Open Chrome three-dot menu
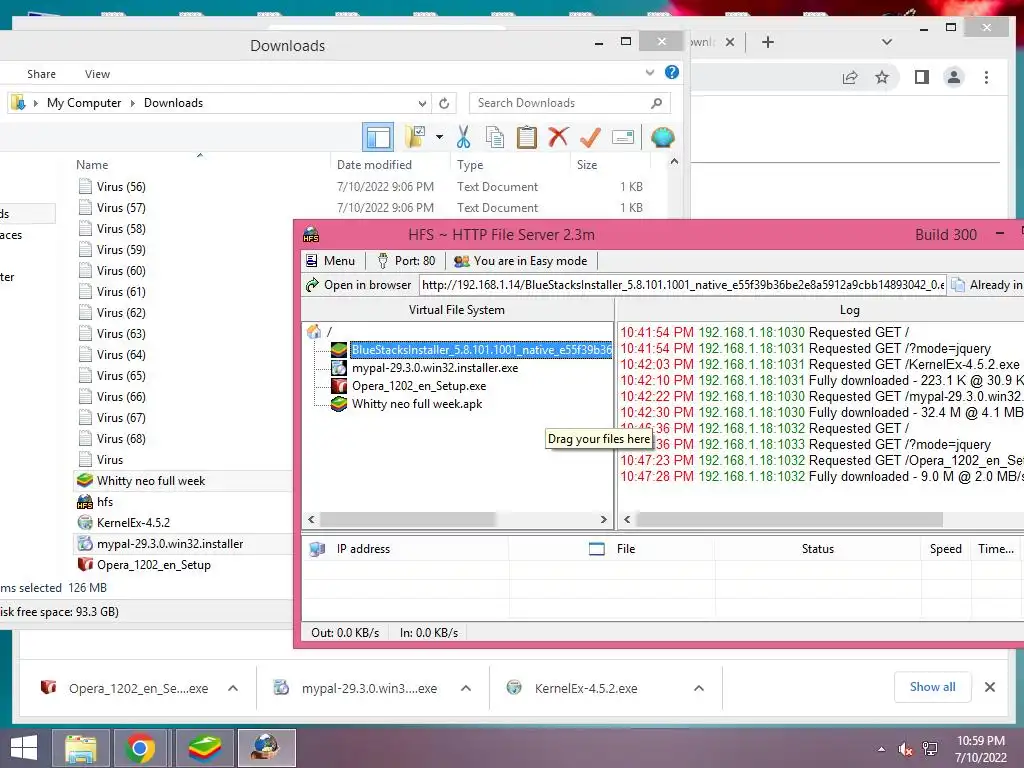This screenshot has height=768, width=1024. [986, 77]
